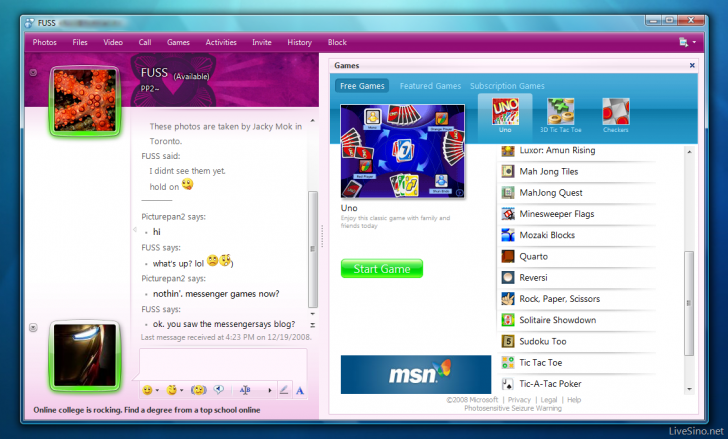
Task: Click the Tic Tac Toe icon
Action: 508,362
